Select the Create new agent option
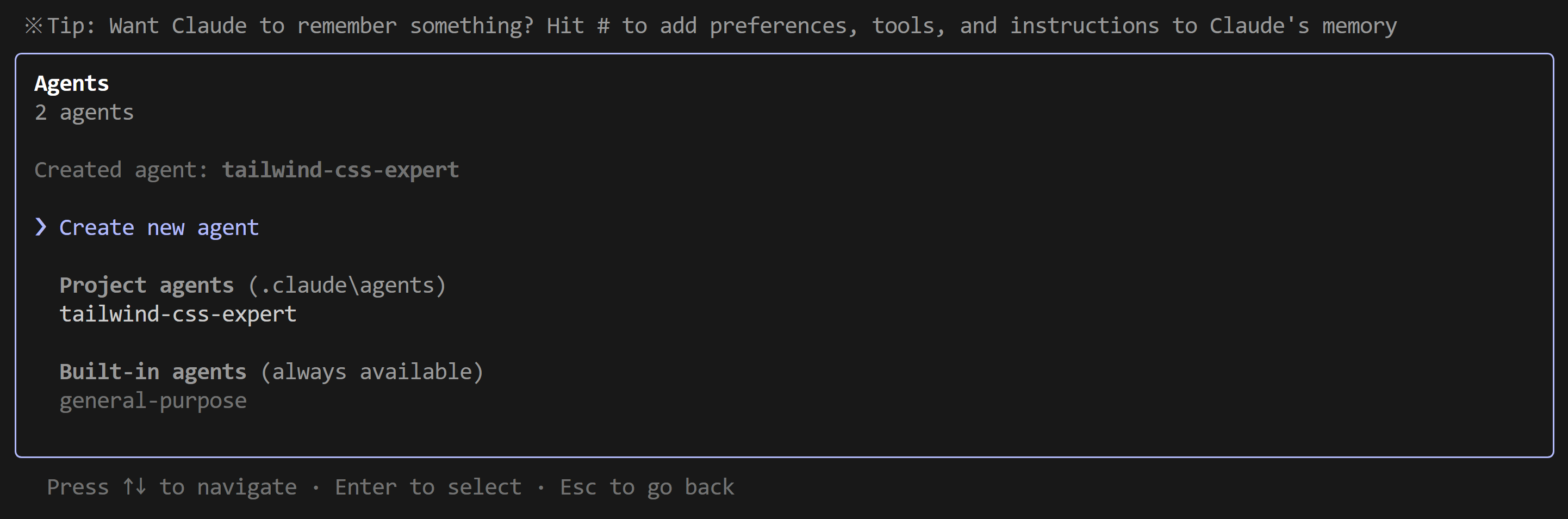Image resolution: width=1568 pixels, height=519 pixels. (x=159, y=227)
